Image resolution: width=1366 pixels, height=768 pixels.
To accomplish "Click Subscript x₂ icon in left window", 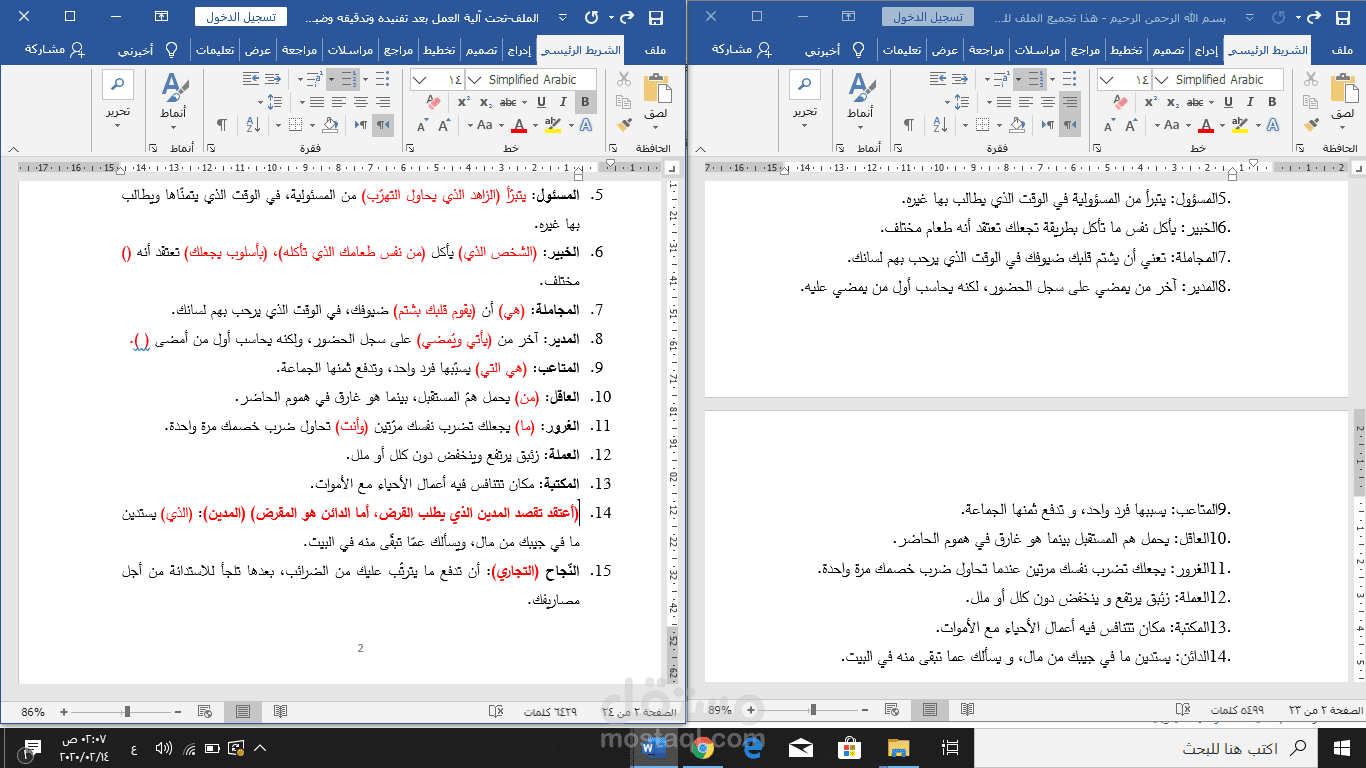I will tap(486, 102).
